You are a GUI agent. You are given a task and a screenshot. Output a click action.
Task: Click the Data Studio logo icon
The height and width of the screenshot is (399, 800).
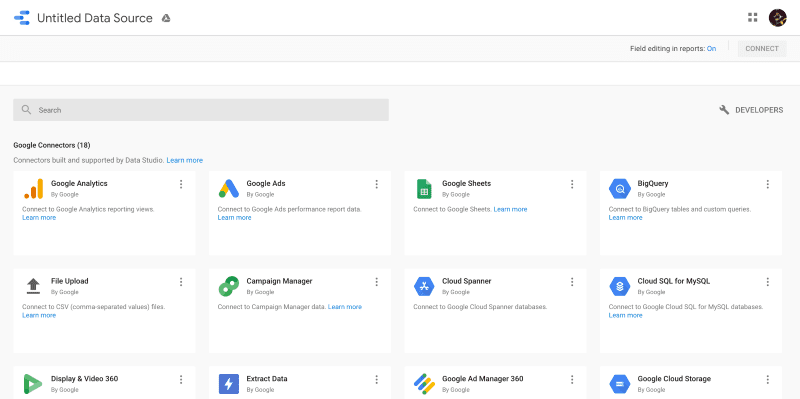click(22, 18)
